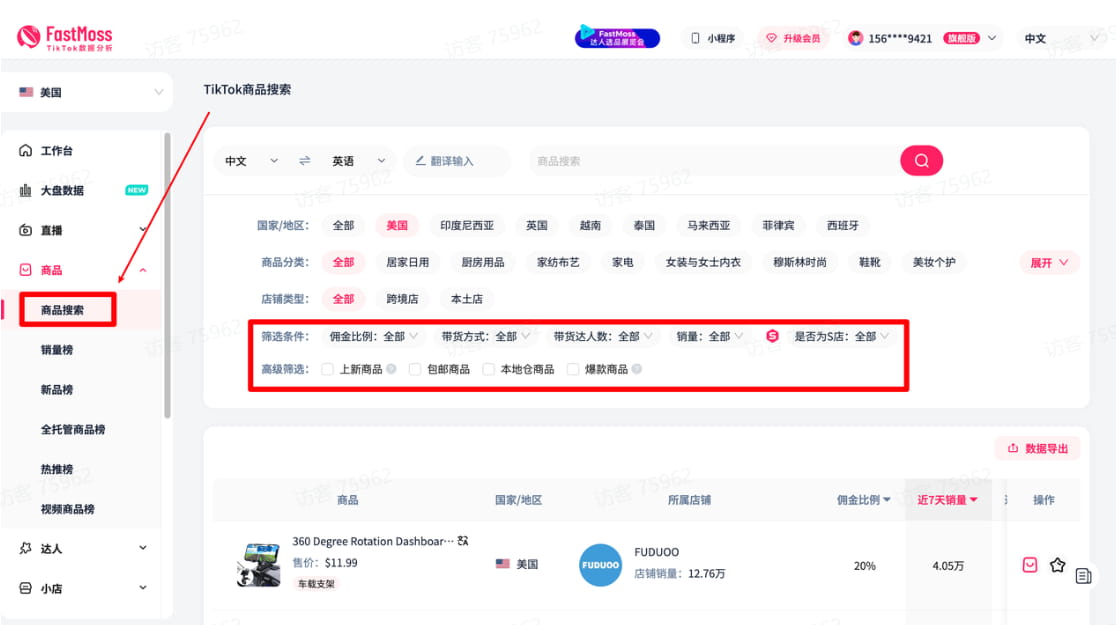Click the pink search magnifier button

(921, 161)
